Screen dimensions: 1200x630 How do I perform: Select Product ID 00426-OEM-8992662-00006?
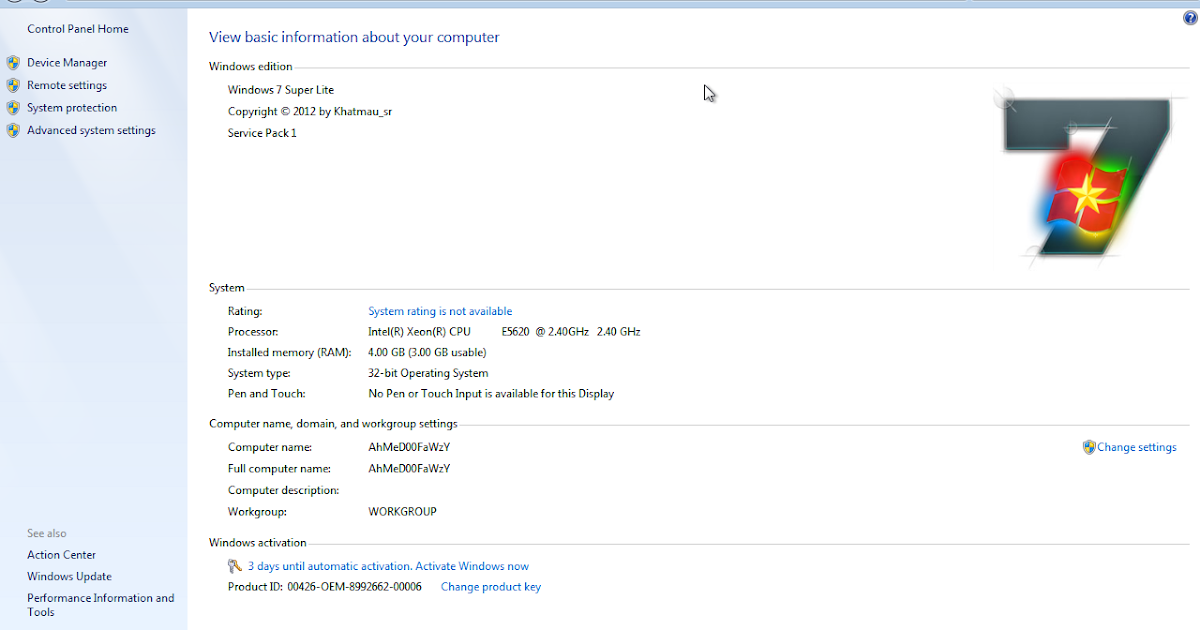pyautogui.click(x=325, y=587)
